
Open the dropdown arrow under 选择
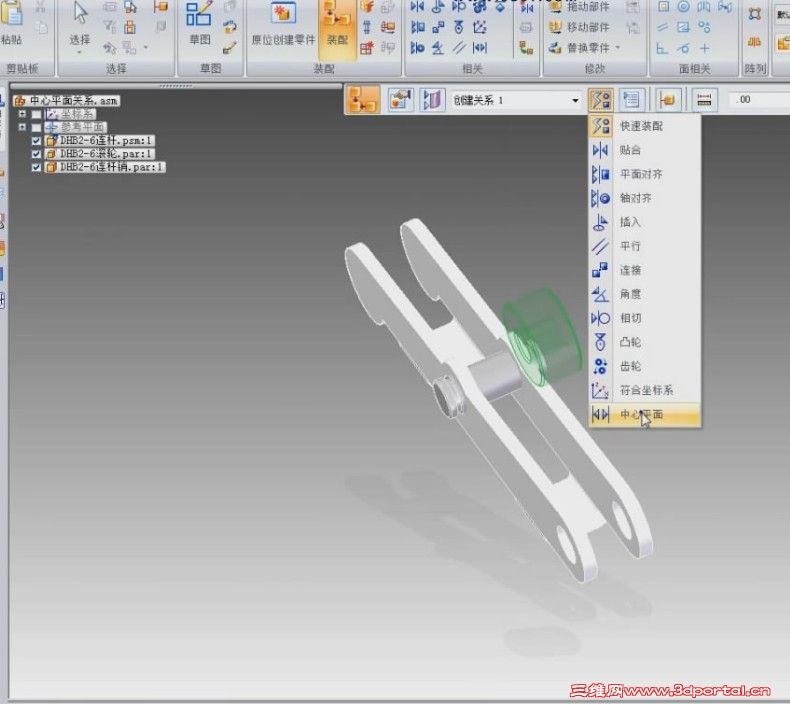[x=80, y=52]
